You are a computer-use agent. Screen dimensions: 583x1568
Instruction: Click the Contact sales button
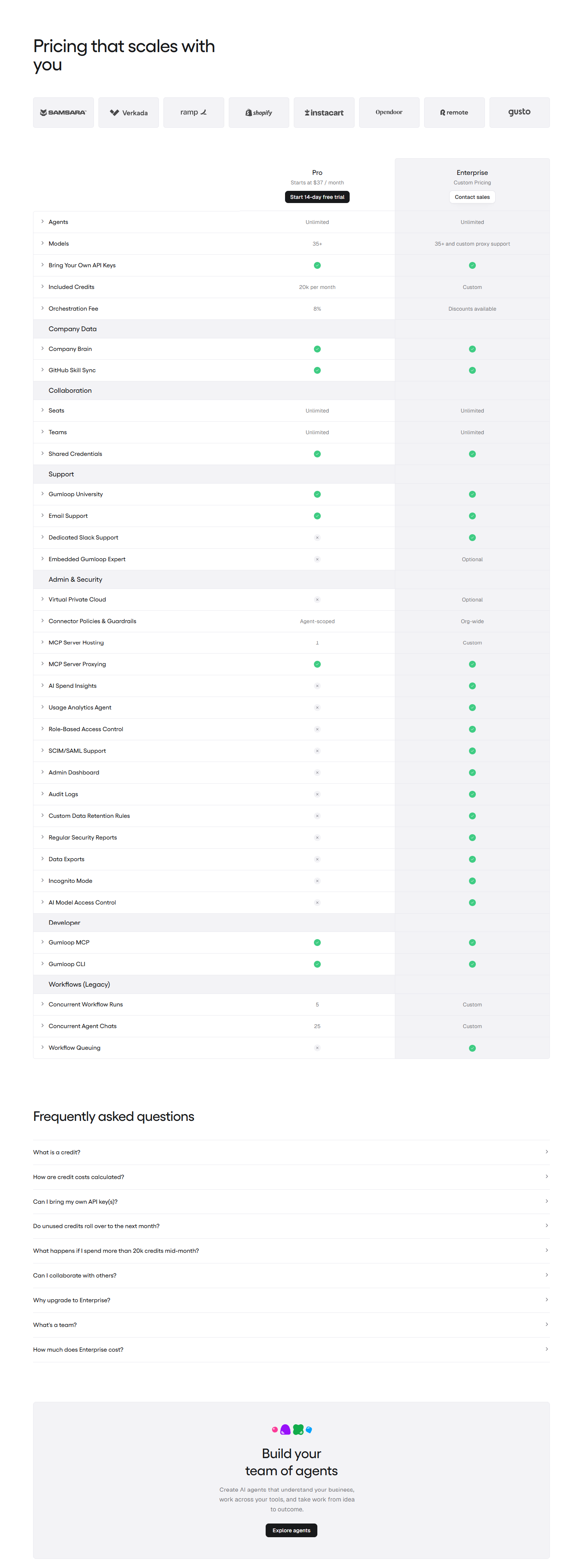click(472, 197)
